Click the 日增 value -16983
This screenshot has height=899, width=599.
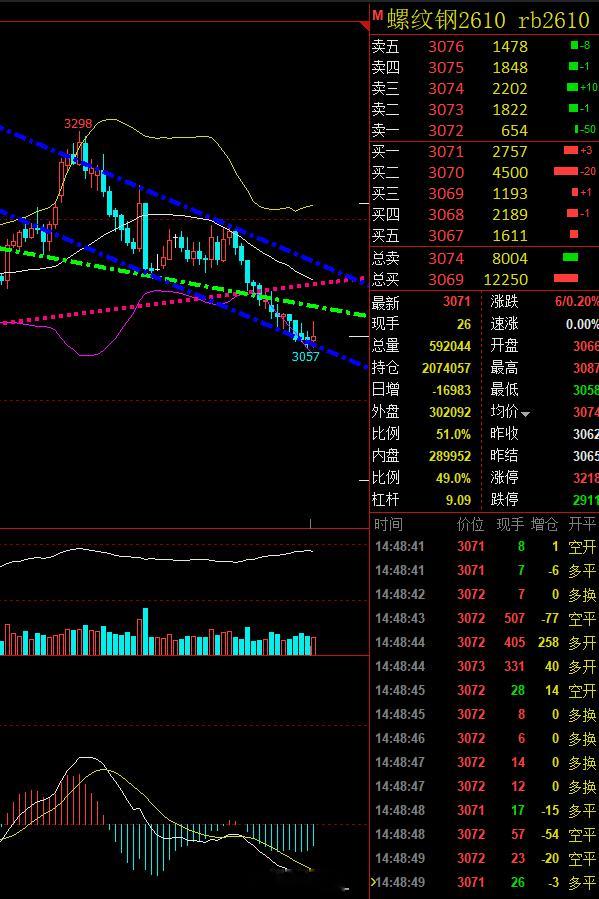pyautogui.click(x=451, y=390)
